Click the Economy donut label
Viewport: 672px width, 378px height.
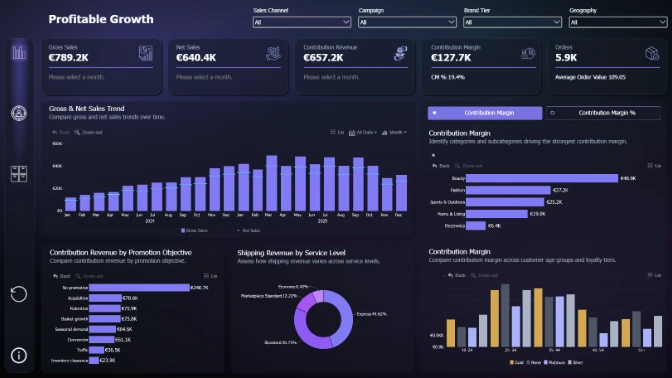293,287
